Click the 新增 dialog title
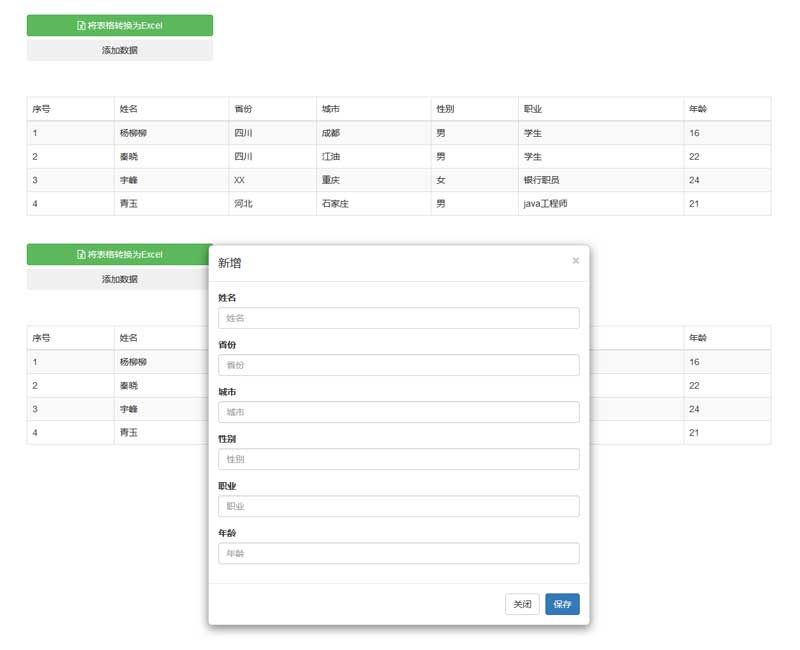Image resolution: width=800 pixels, height=650 pixels. pos(230,263)
